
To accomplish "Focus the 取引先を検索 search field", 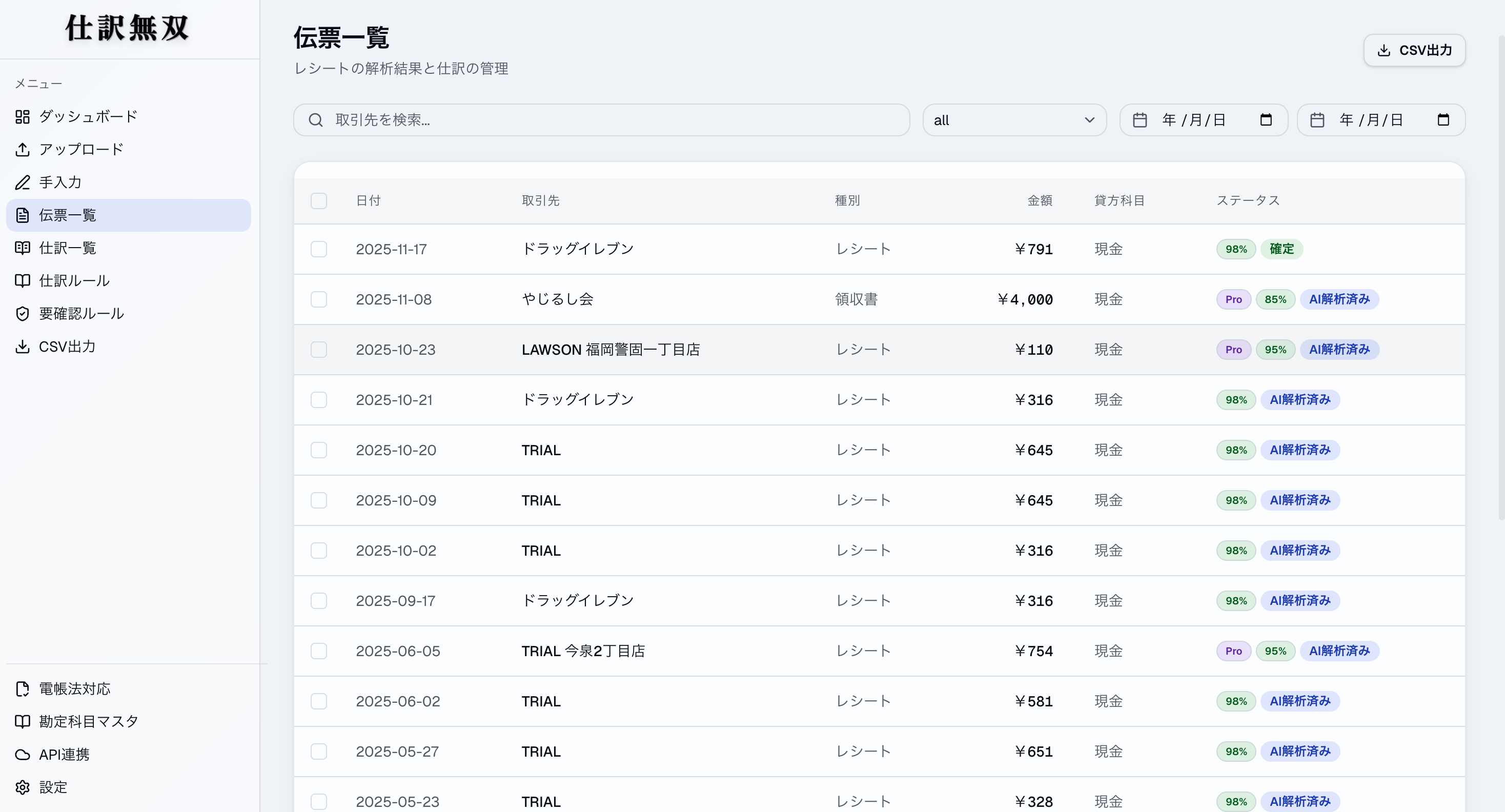I will tap(602, 120).
